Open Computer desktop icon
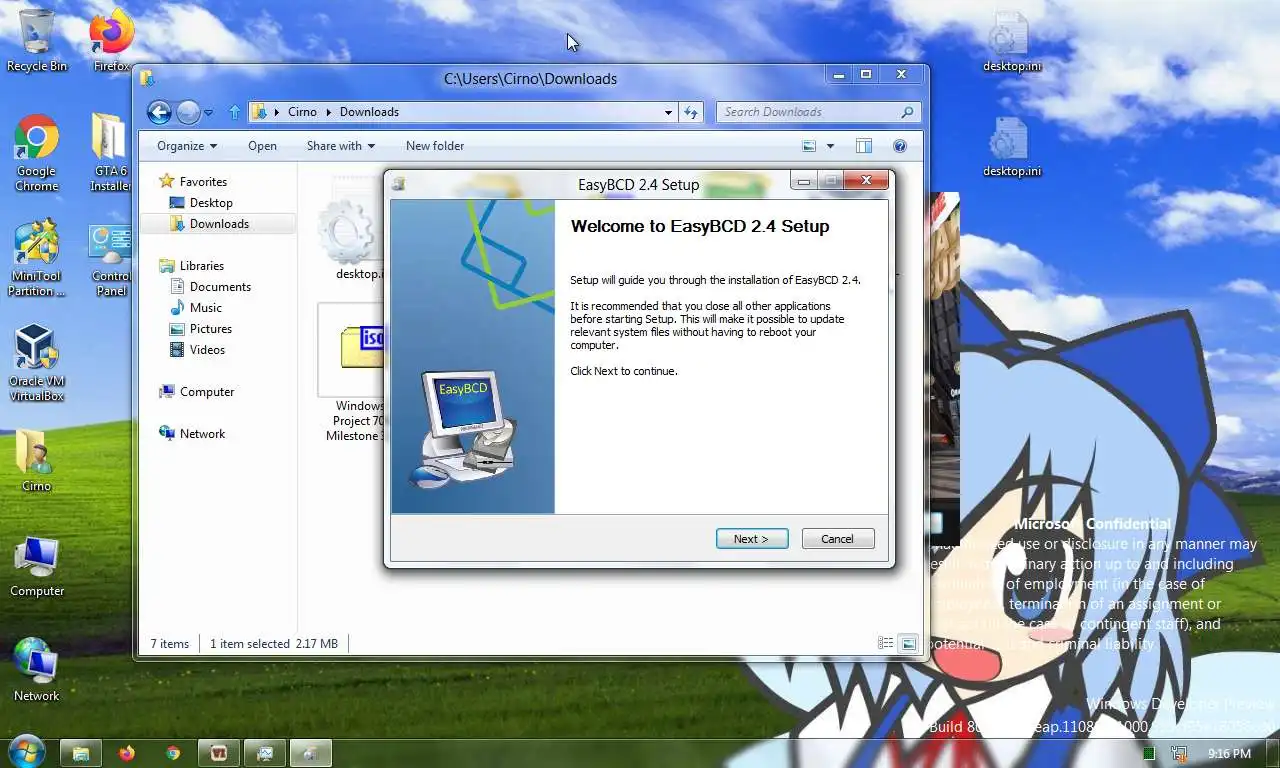 tap(37, 566)
